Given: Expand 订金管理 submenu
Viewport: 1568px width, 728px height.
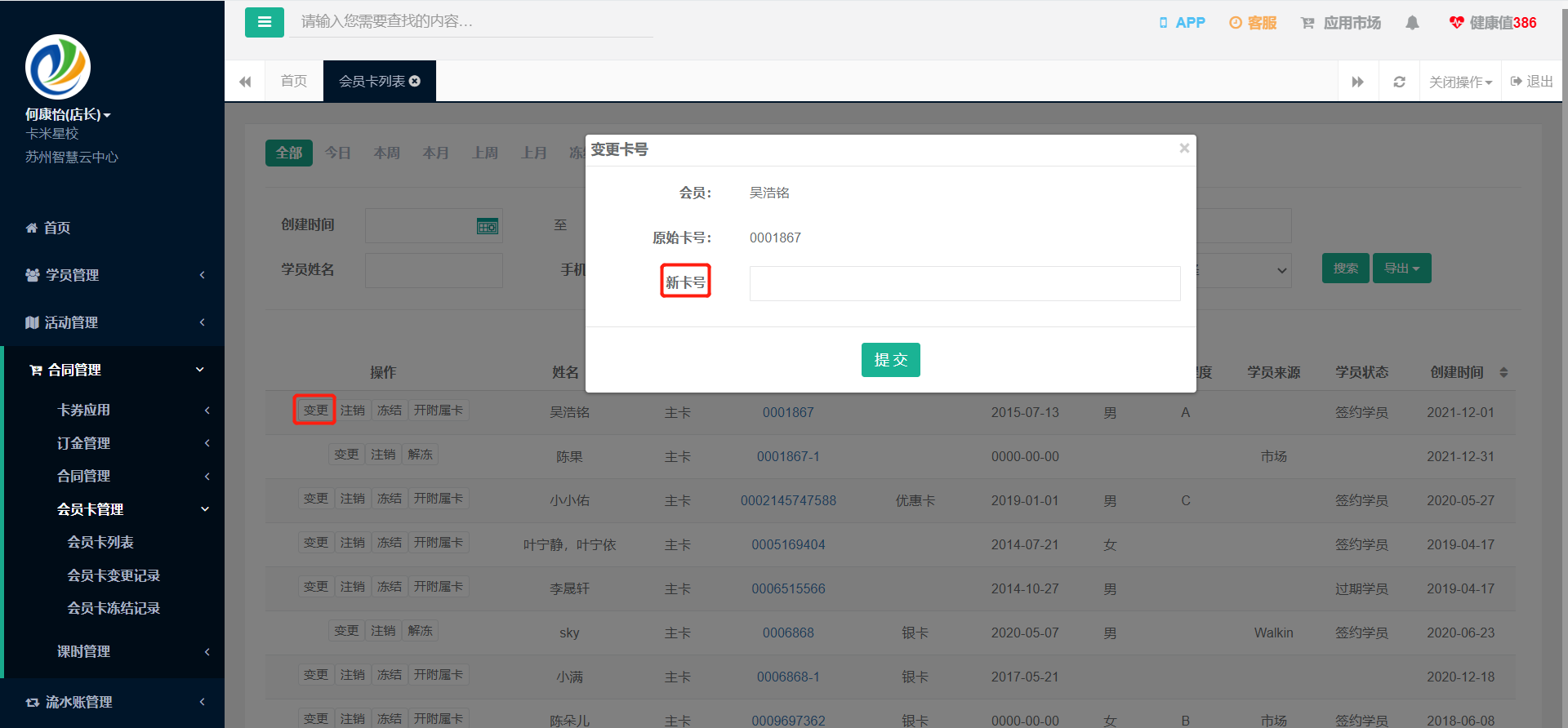Looking at the screenshot, I should pos(114,443).
